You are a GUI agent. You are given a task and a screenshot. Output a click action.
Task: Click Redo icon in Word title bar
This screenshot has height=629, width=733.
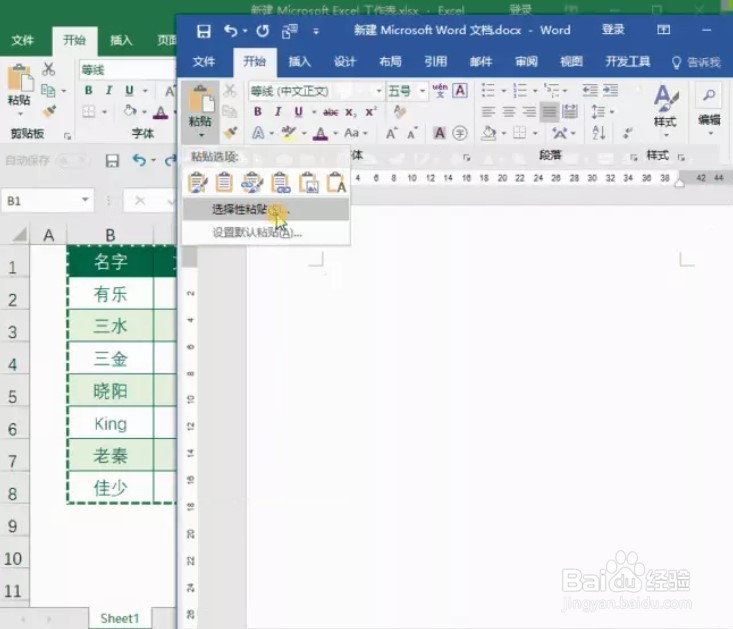[x=263, y=31]
